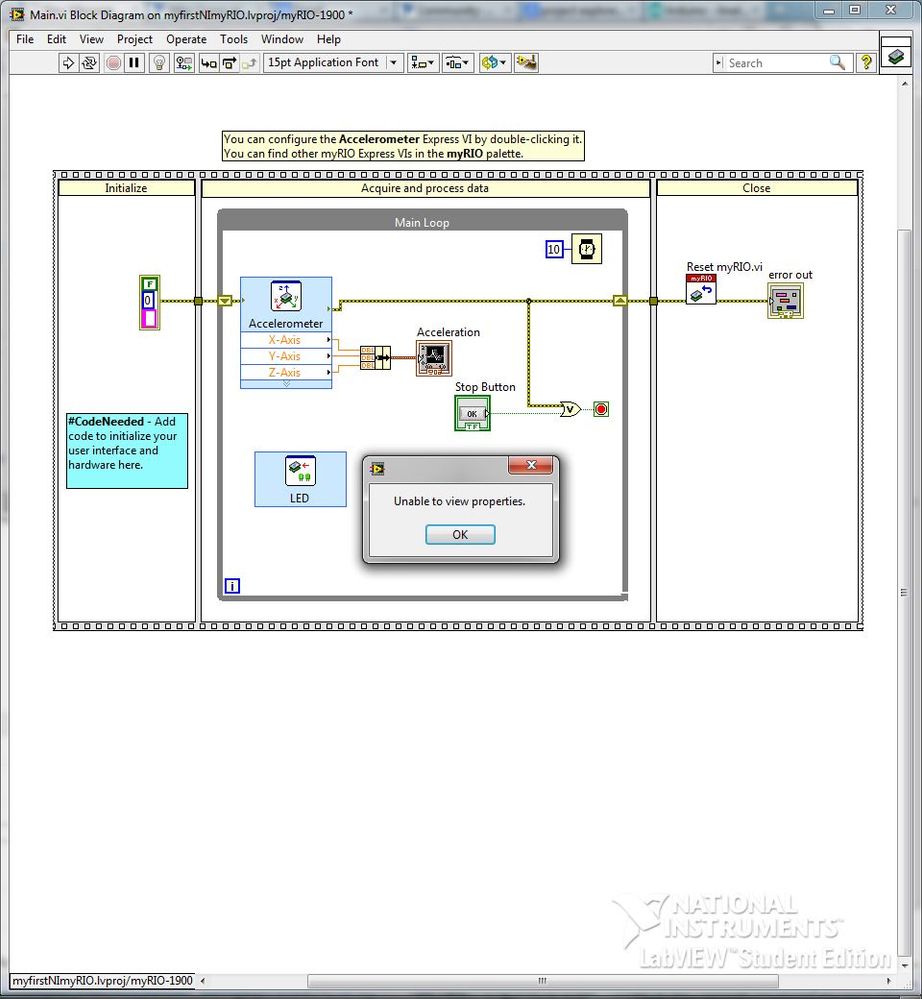Click the X-Axis output terminal
922x999 pixels.
(286, 340)
